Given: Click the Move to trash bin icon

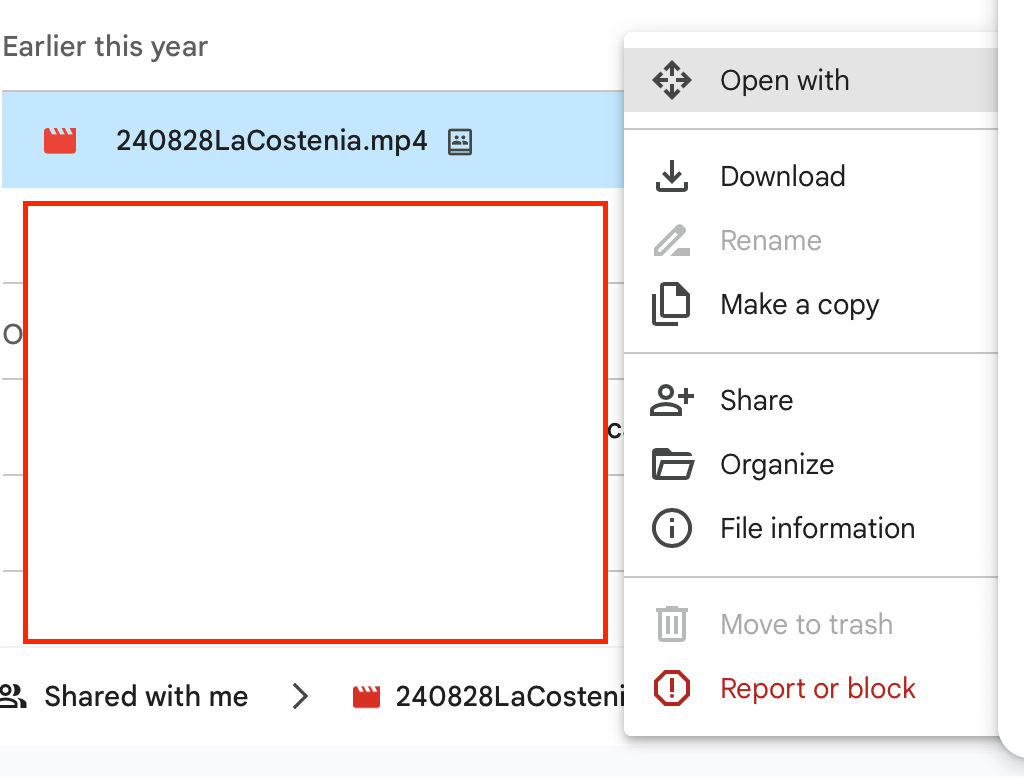Looking at the screenshot, I should click(x=671, y=624).
